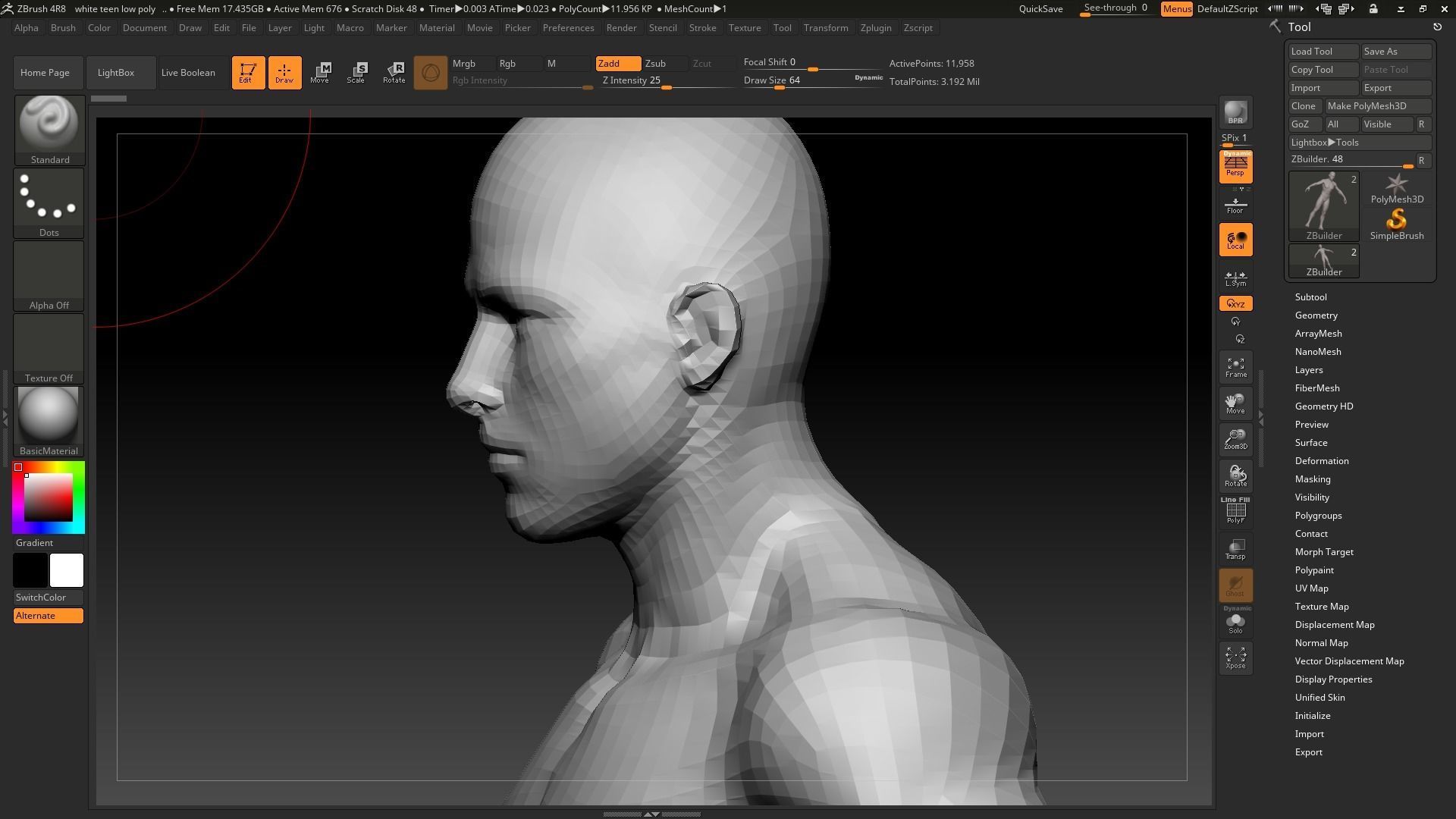Adjust the Draw Size slider
Image resolution: width=1456 pixels, height=819 pixels.
pyautogui.click(x=813, y=80)
